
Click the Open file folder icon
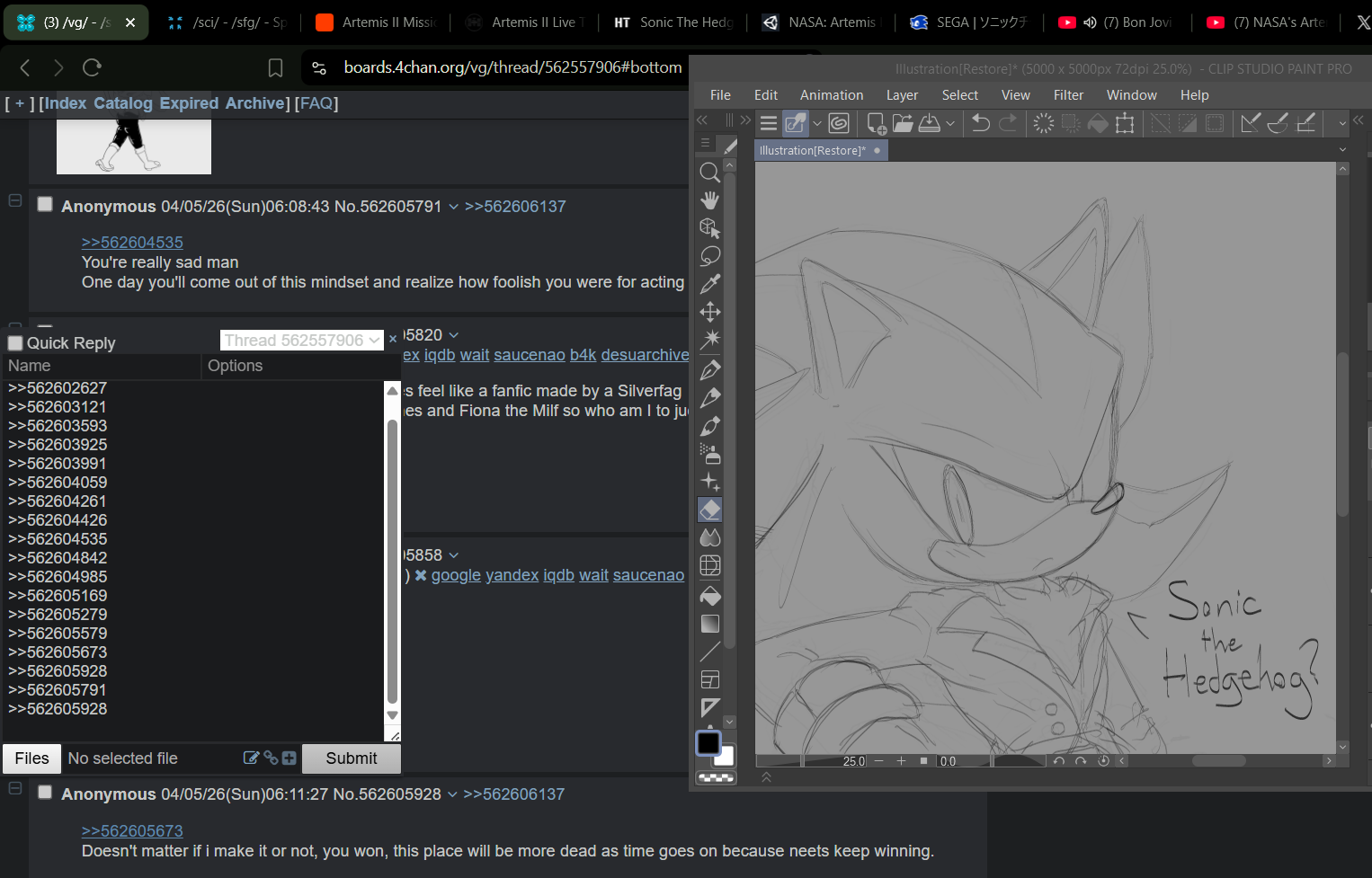point(903,123)
